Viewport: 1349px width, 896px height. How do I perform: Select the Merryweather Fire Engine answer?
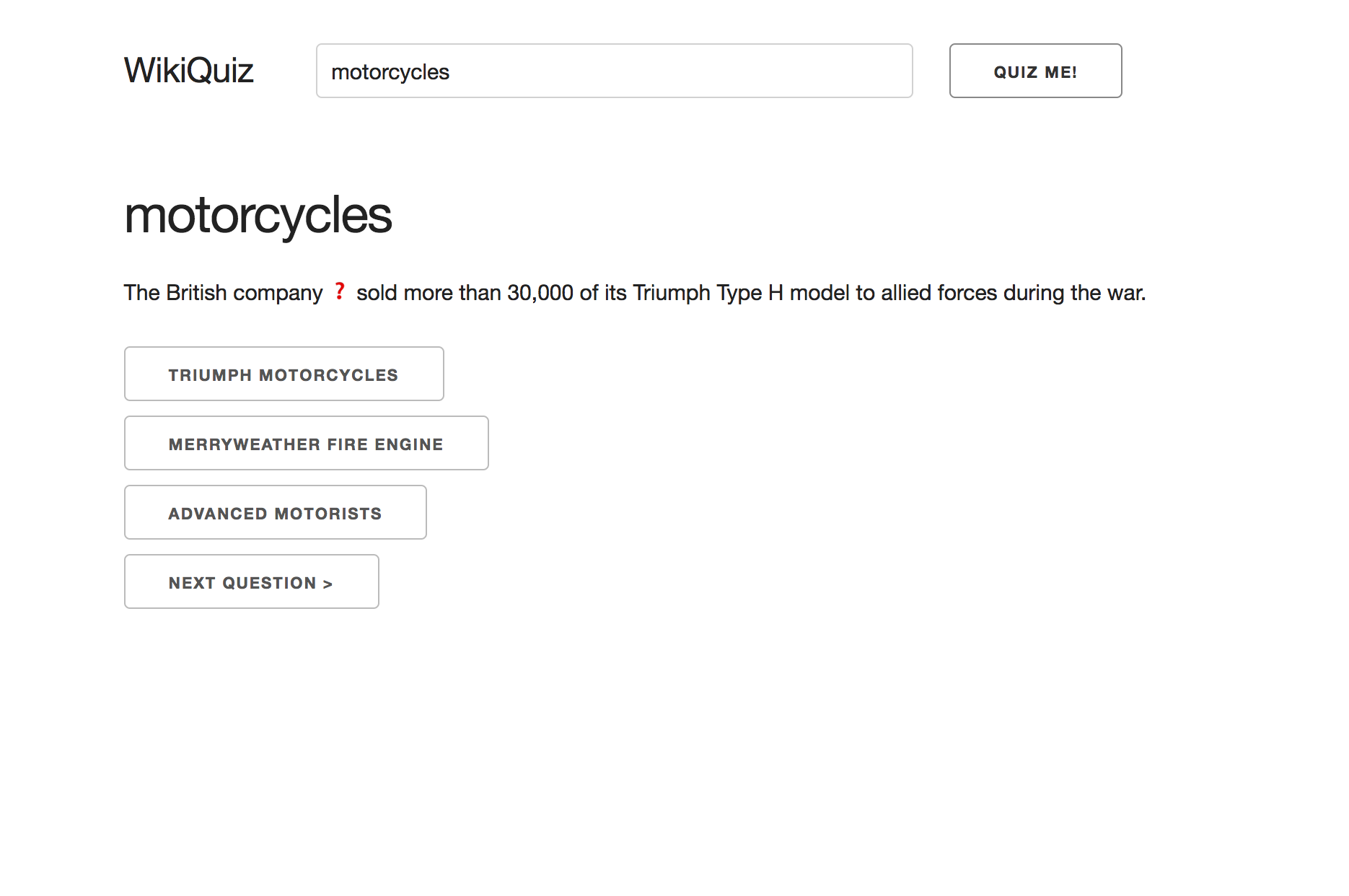pyautogui.click(x=306, y=443)
